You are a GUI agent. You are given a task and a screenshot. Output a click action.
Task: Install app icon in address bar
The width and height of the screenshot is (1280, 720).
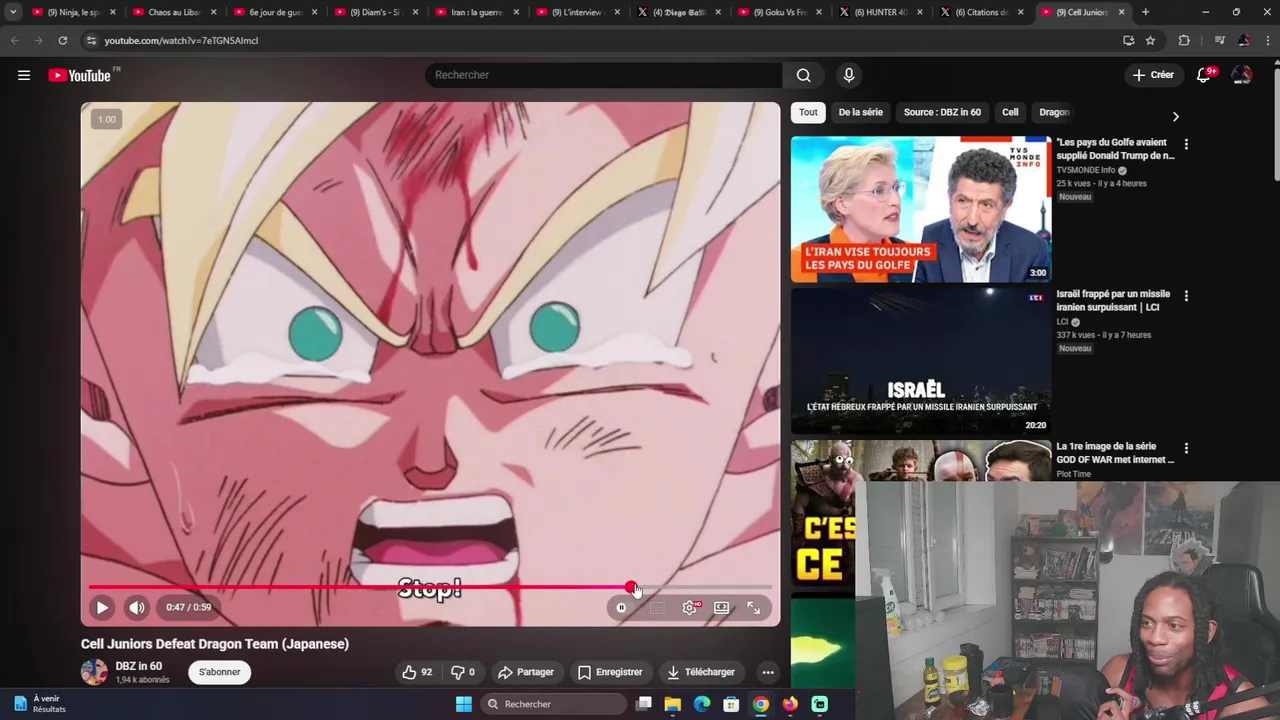click(1128, 40)
